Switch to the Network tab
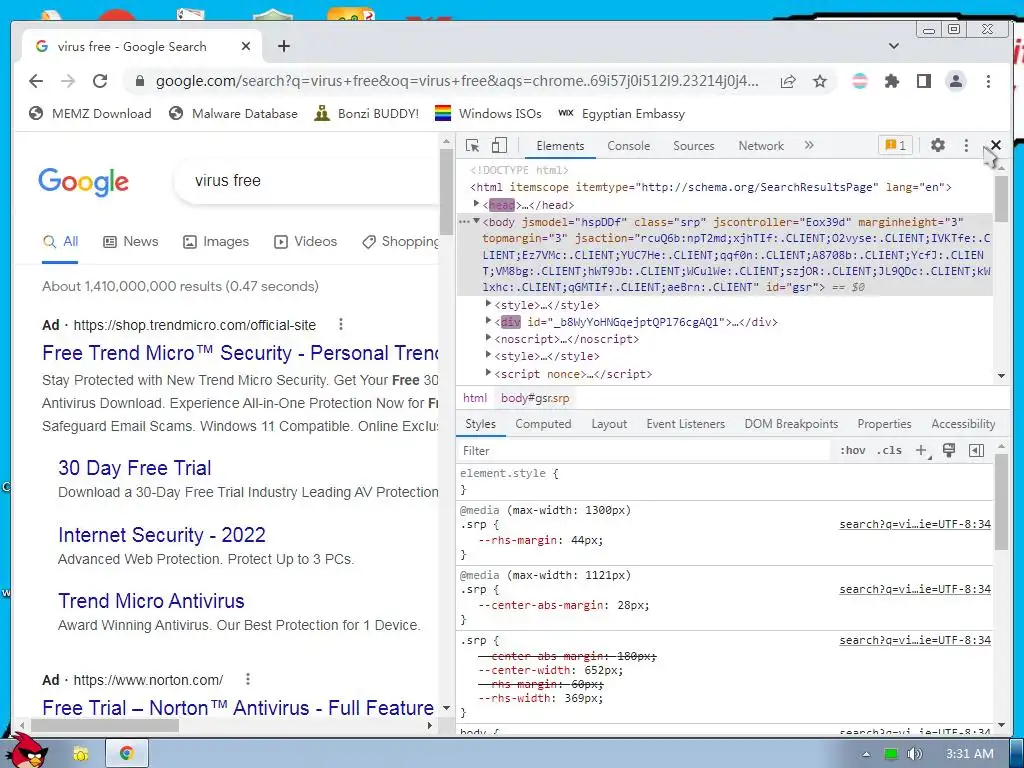The image size is (1024, 768). (761, 146)
